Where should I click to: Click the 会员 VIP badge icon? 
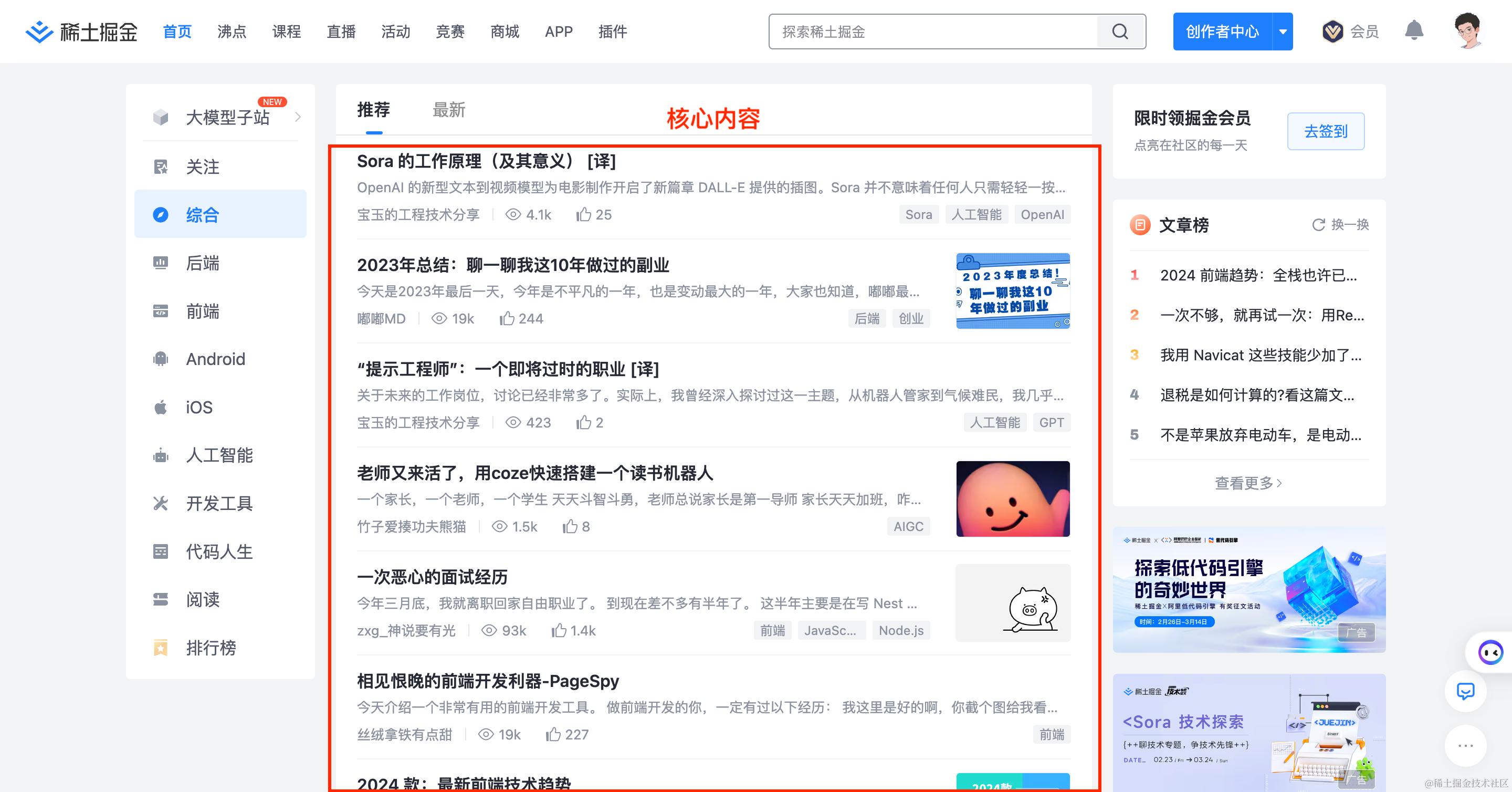(x=1332, y=32)
